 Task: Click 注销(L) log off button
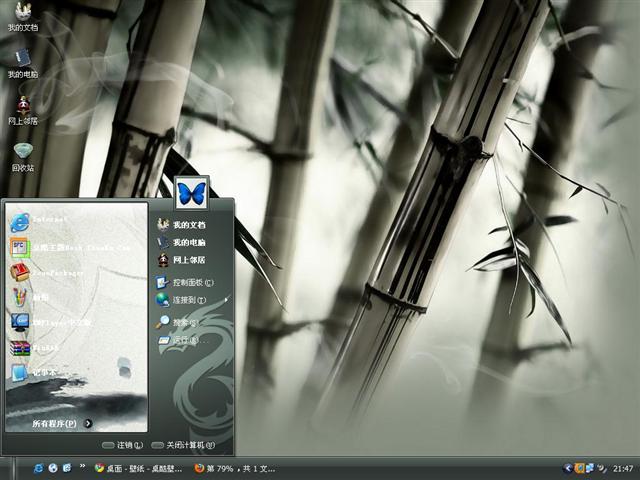click(x=122, y=445)
